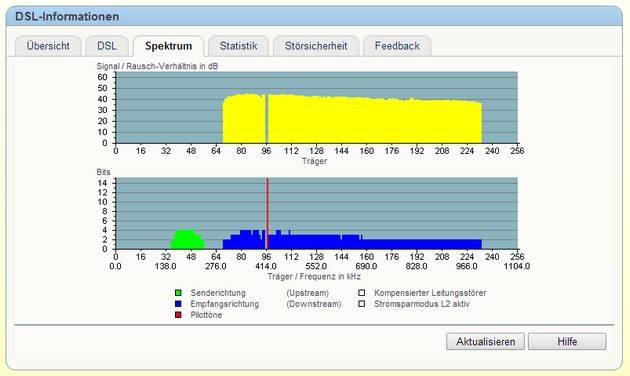Click the green upstream bits area
This screenshot has height=376, width=630.
[x=187, y=241]
